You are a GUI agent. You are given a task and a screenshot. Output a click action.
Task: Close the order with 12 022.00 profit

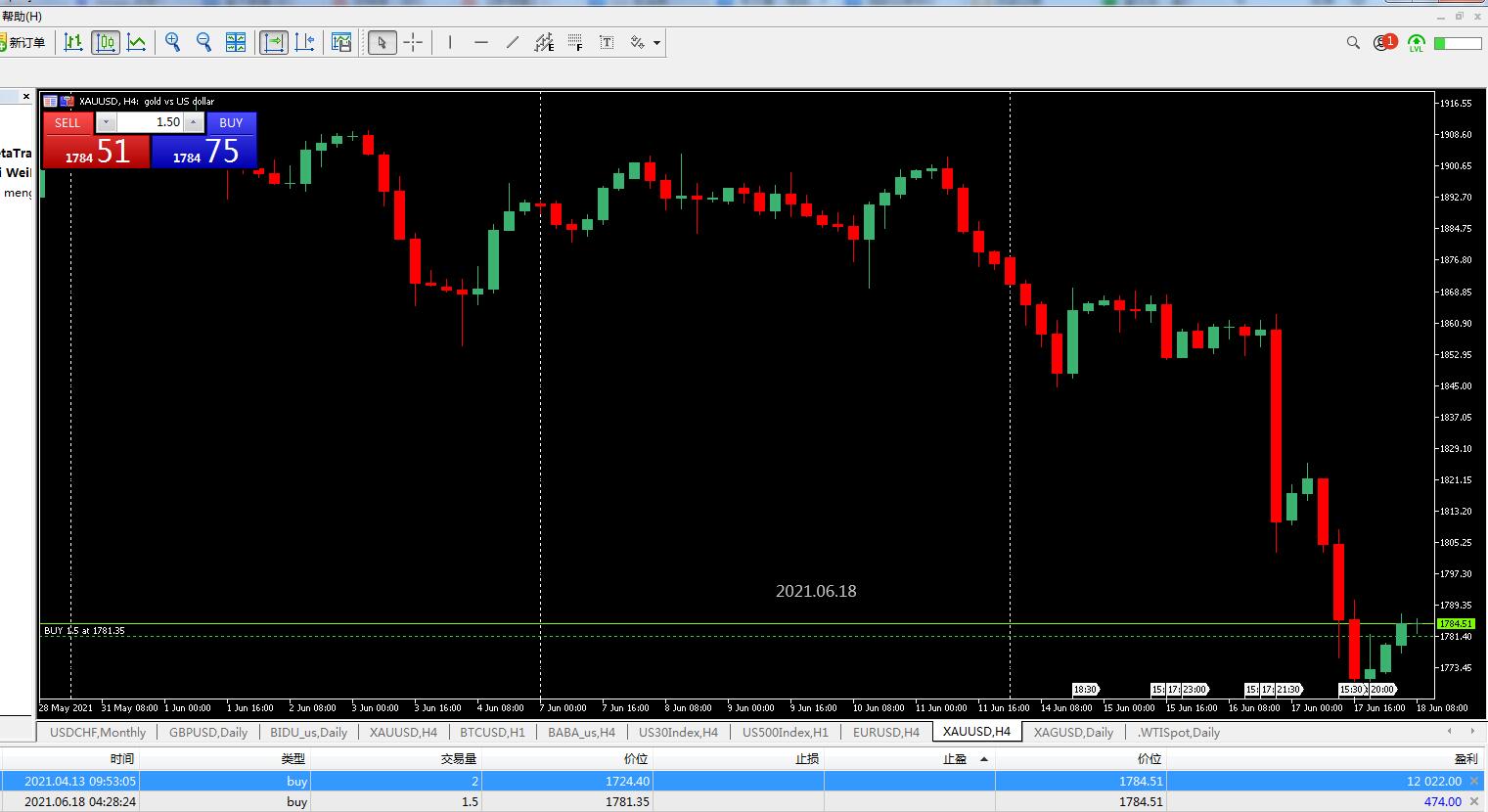point(1475,781)
